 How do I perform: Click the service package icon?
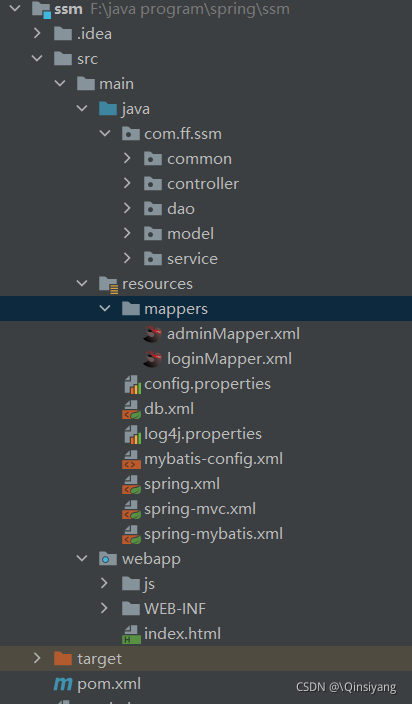[153, 259]
